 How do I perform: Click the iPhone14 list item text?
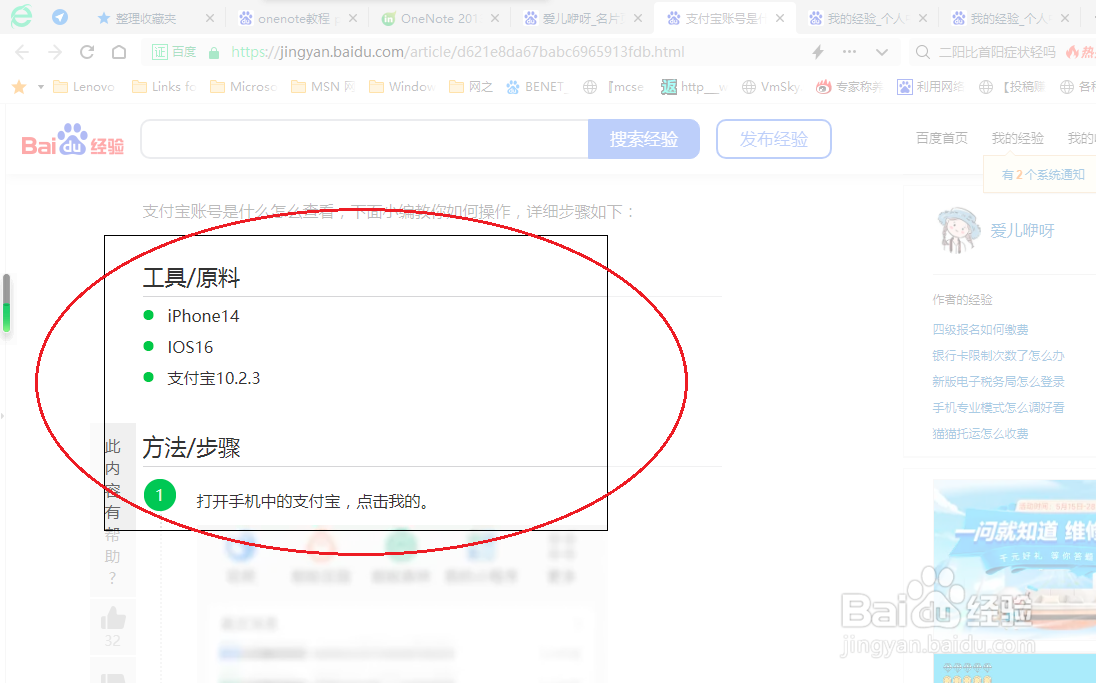pyautogui.click(x=203, y=316)
